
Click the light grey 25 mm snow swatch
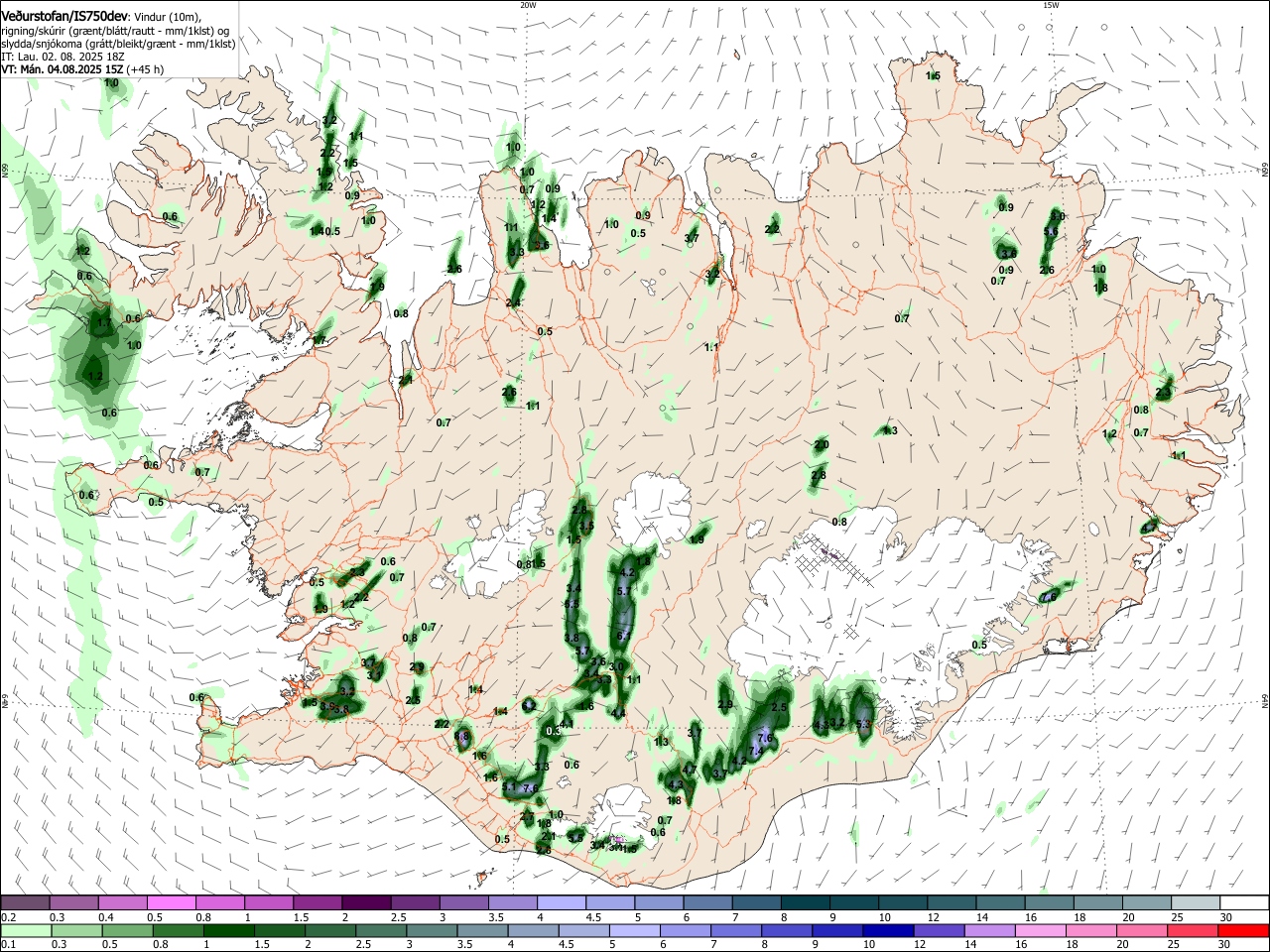point(1196,902)
